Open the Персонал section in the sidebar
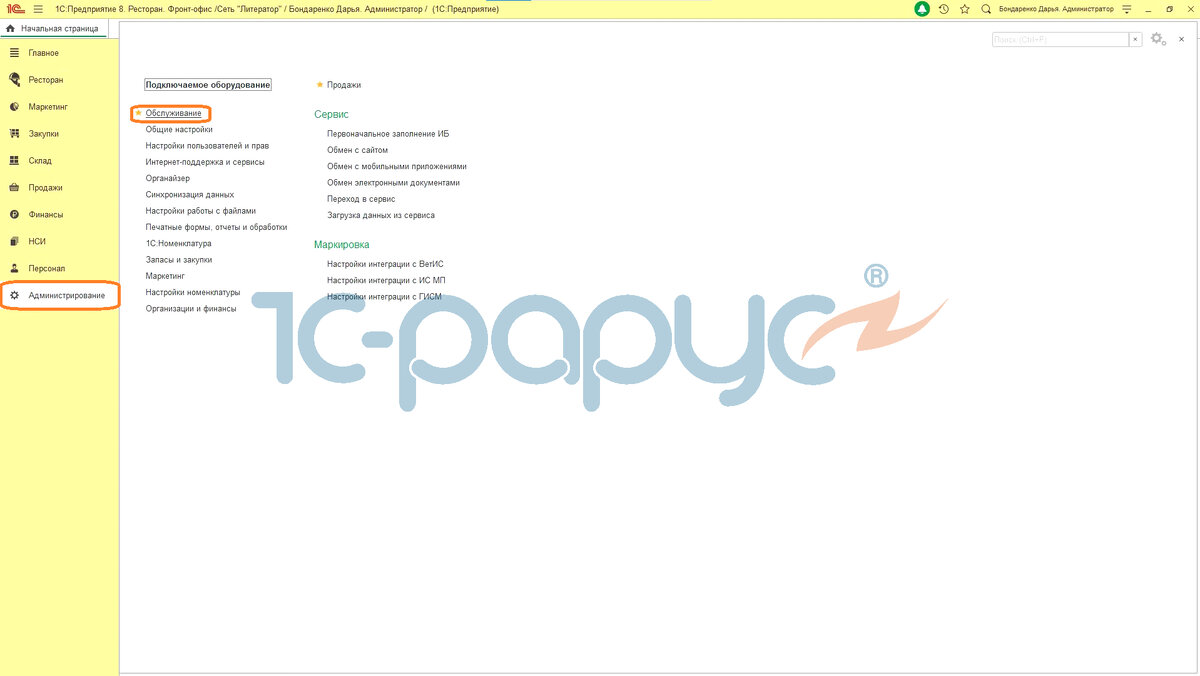 47,269
